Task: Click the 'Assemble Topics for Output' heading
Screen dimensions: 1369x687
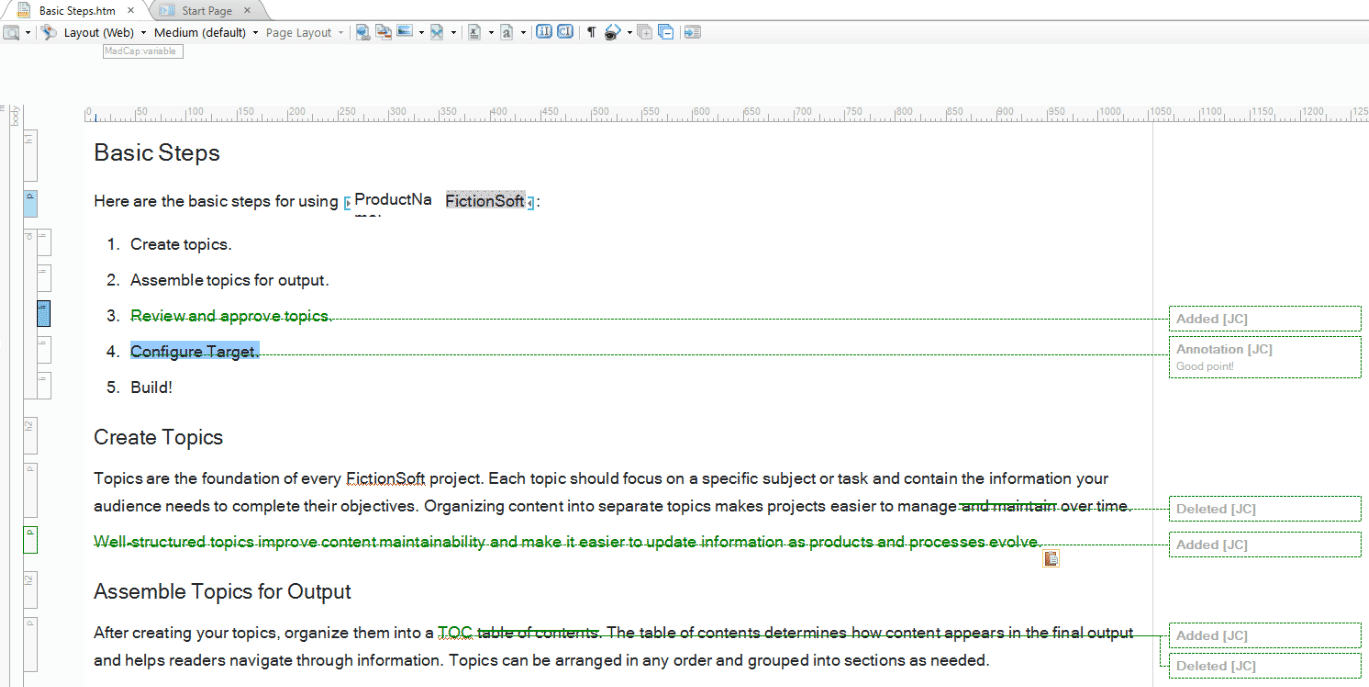Action: click(x=222, y=592)
